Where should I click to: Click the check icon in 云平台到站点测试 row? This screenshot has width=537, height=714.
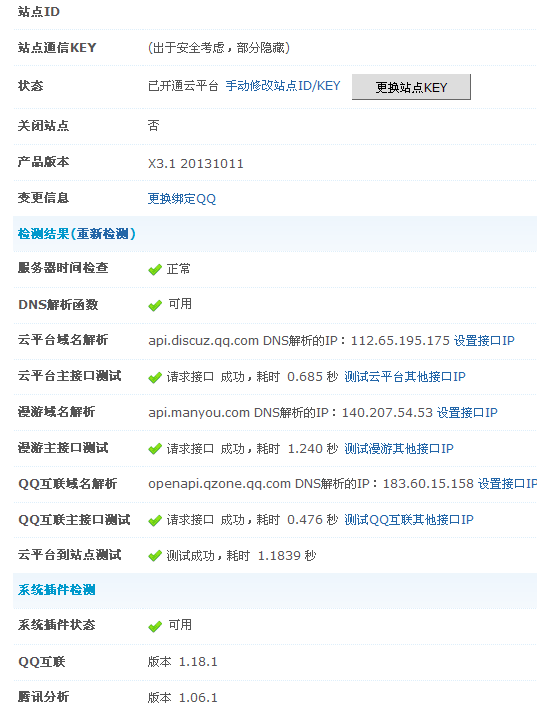click(155, 556)
